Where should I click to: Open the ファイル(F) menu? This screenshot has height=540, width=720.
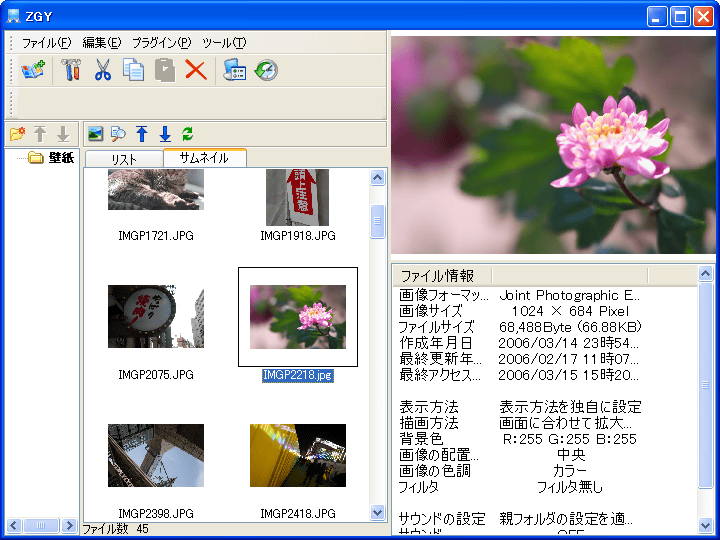pyautogui.click(x=46, y=43)
